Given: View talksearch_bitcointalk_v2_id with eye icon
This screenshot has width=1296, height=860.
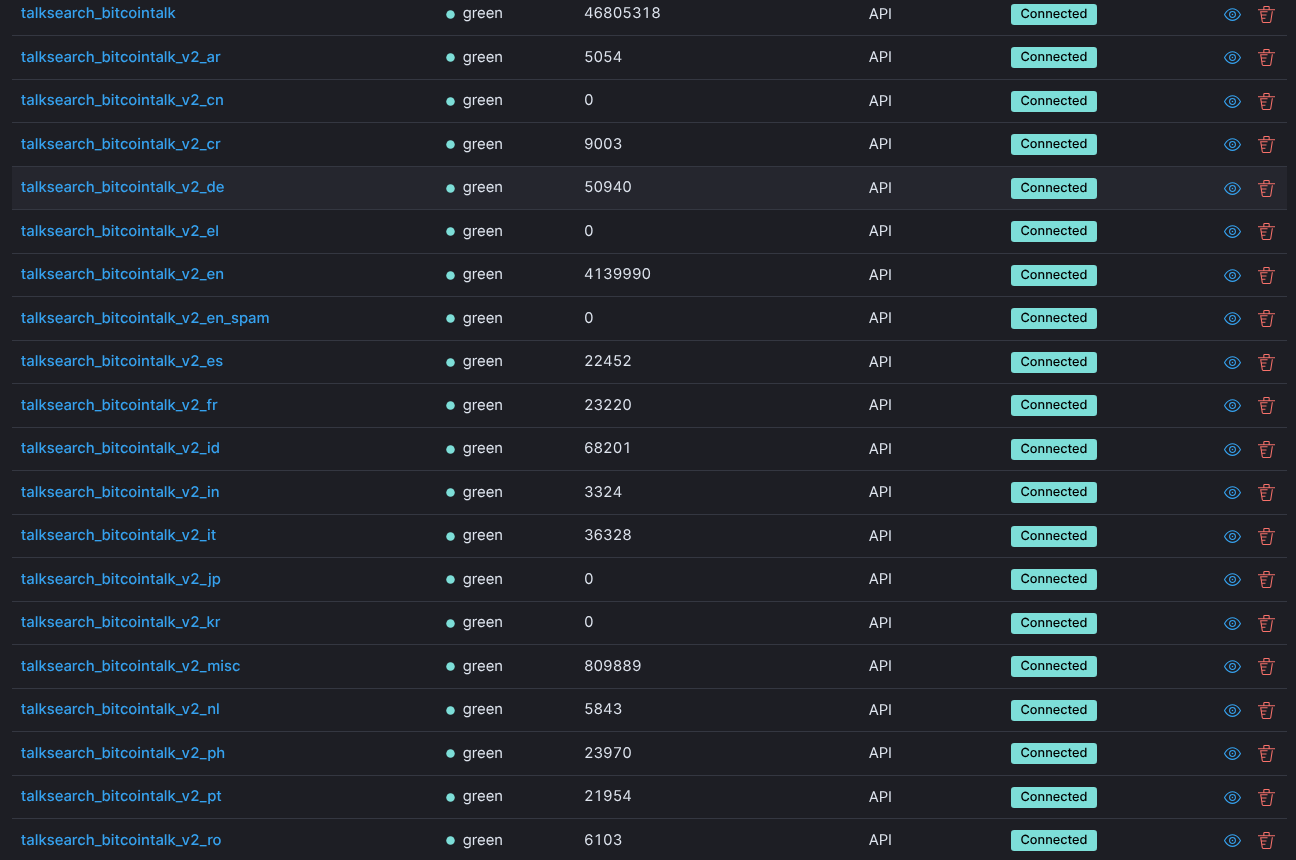Looking at the screenshot, I should pyautogui.click(x=1233, y=449).
